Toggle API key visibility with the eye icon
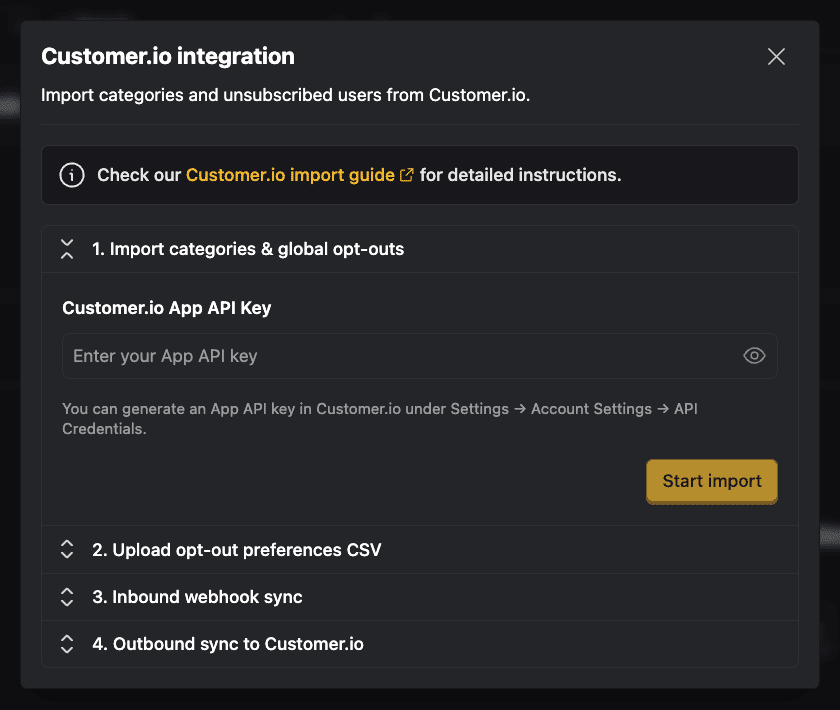This screenshot has height=710, width=840. (754, 356)
